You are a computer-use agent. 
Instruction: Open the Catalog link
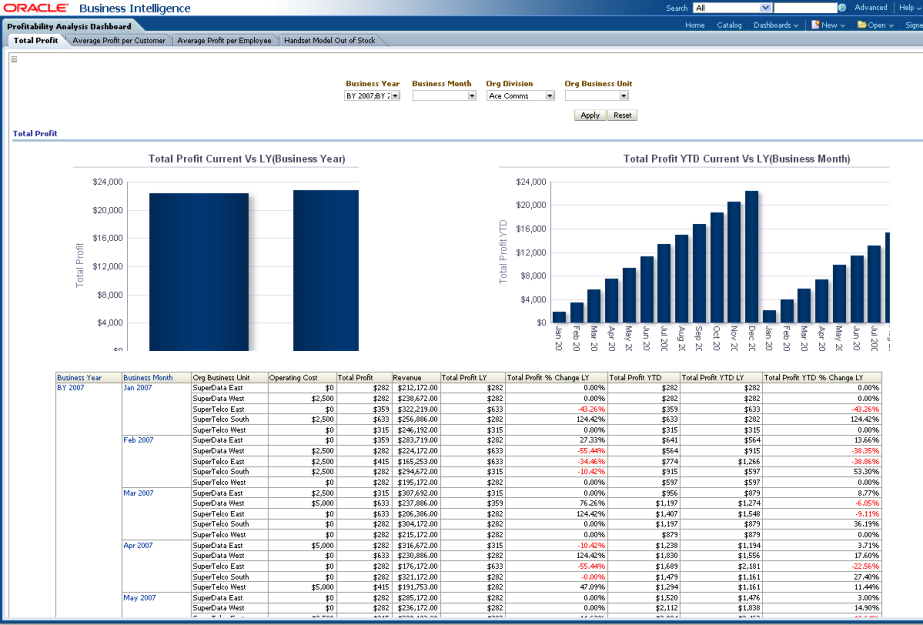coord(729,25)
